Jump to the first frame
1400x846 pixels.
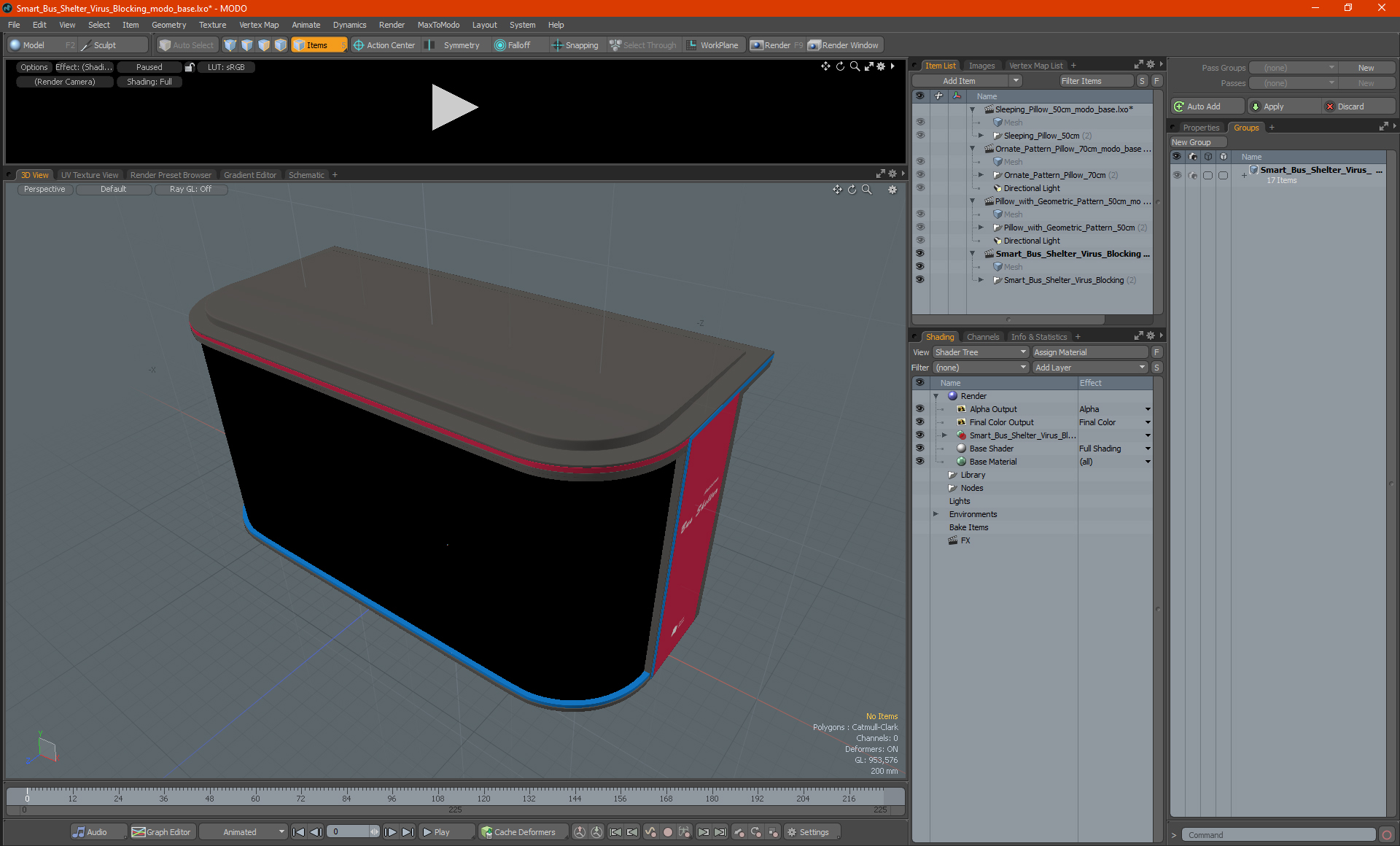(x=298, y=832)
